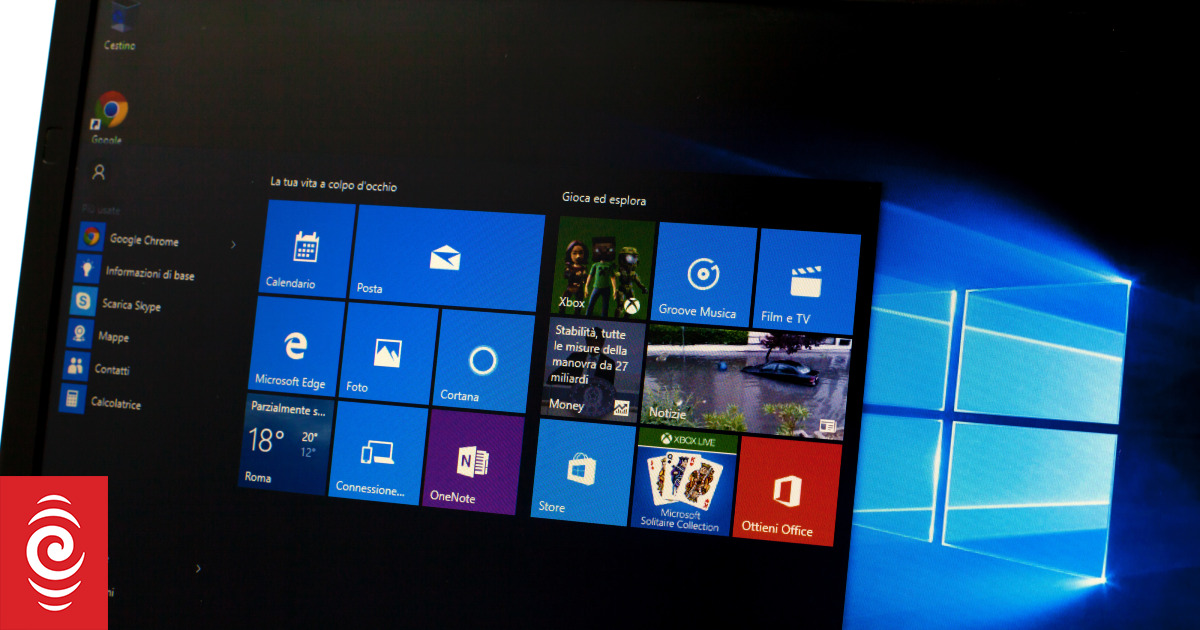Viewport: 1200px width, 630px height.
Task: Launch the OneNote tile
Action: (x=474, y=462)
